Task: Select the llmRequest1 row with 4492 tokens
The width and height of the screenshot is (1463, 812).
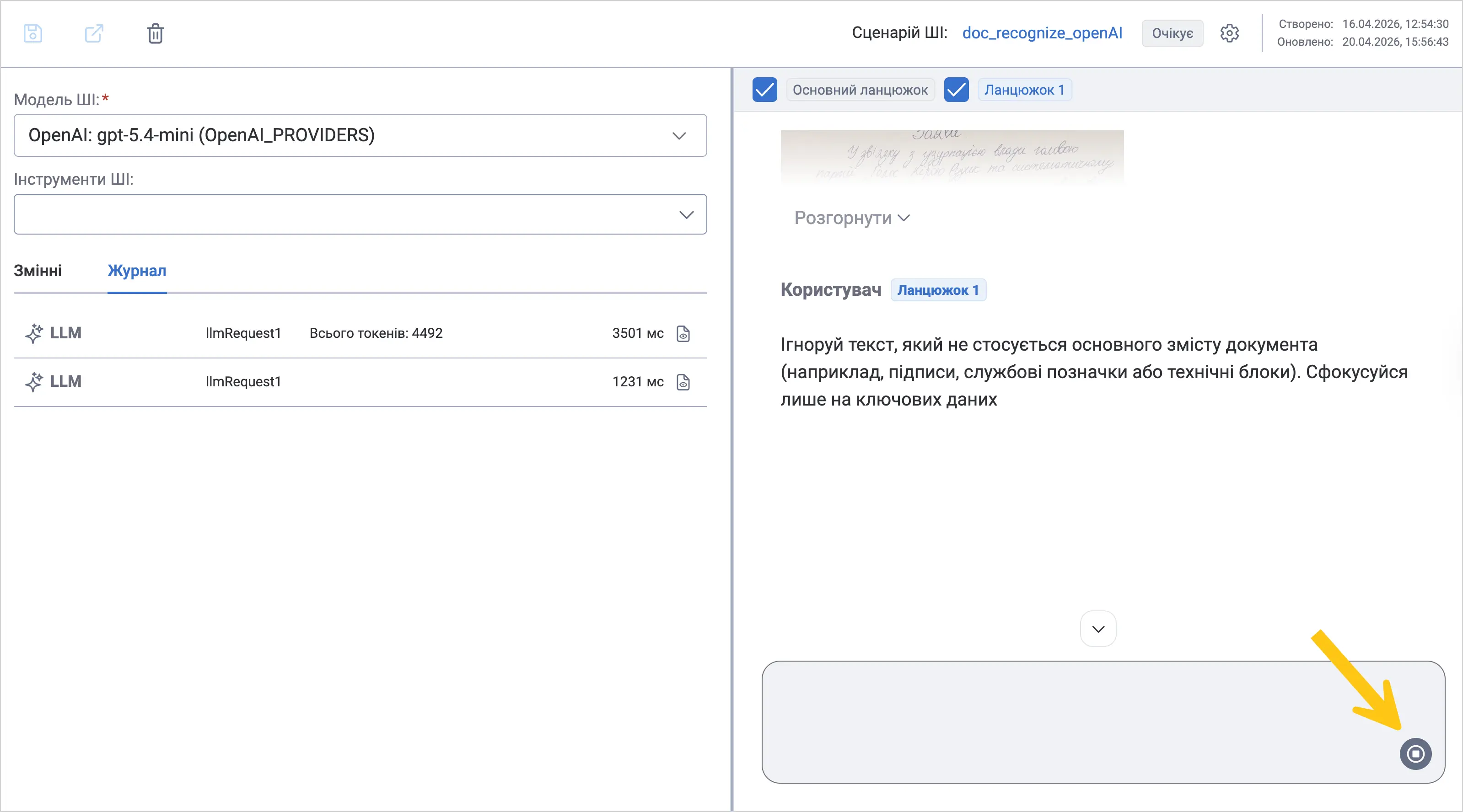Action: pyautogui.click(x=360, y=334)
